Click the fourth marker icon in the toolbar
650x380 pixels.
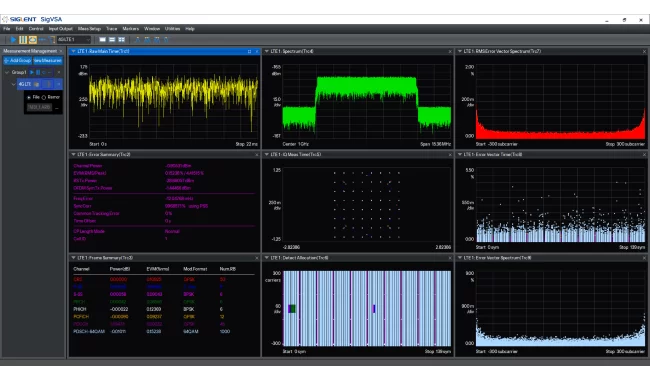(x=166, y=40)
